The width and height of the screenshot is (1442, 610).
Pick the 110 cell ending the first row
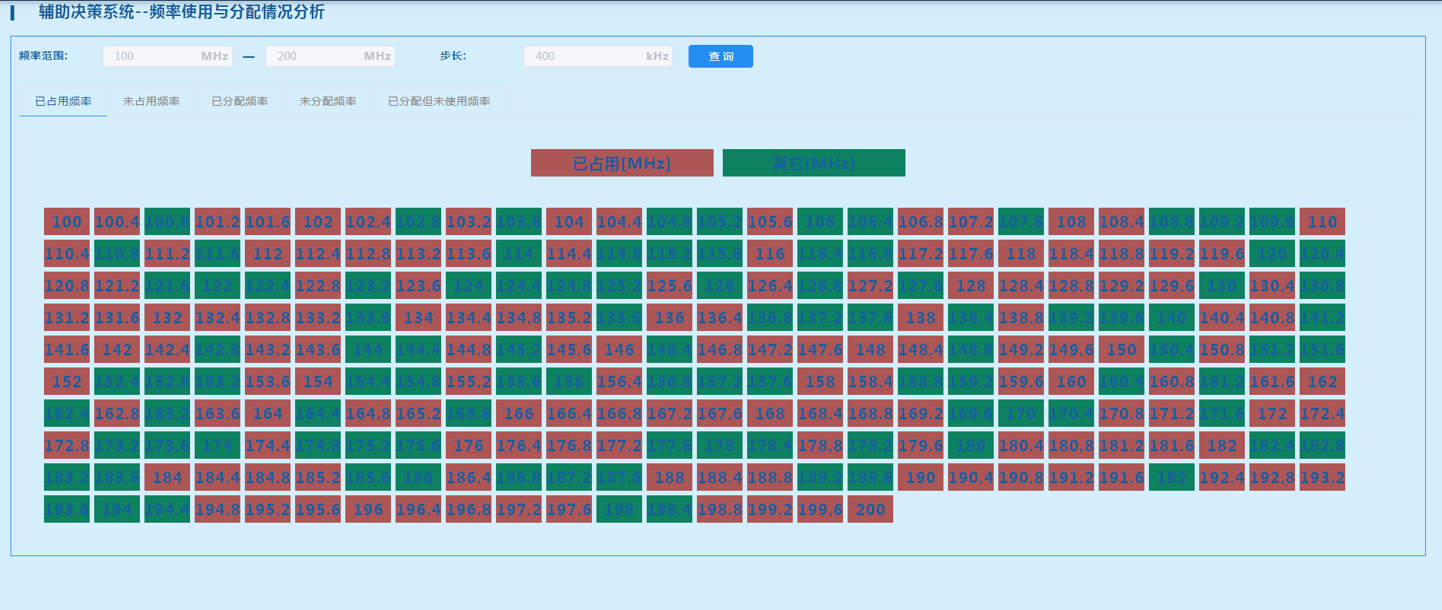click(1322, 222)
